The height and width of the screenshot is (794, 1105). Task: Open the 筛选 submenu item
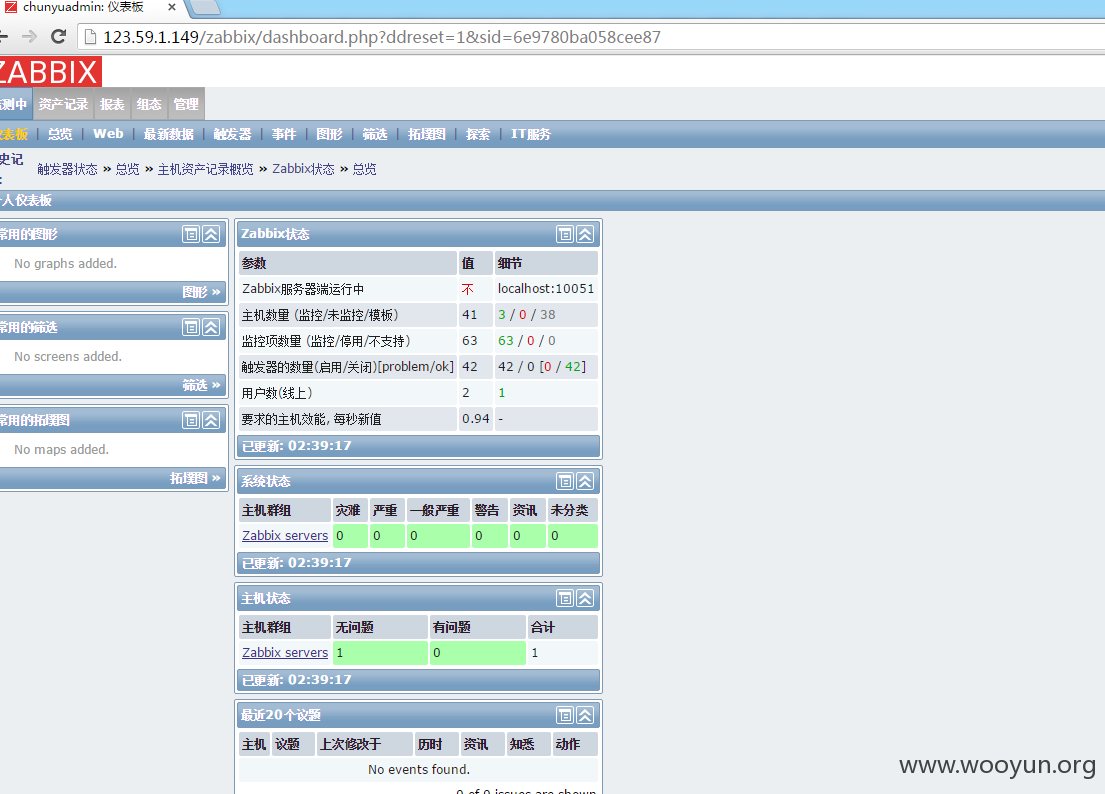(375, 134)
